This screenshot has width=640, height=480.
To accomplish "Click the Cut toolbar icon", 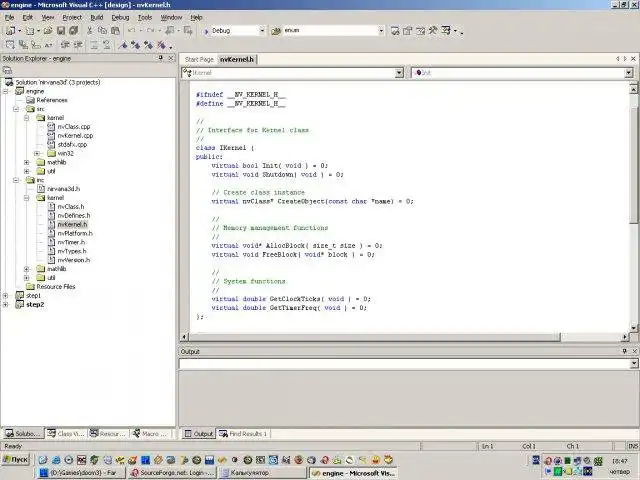I will point(90,31).
